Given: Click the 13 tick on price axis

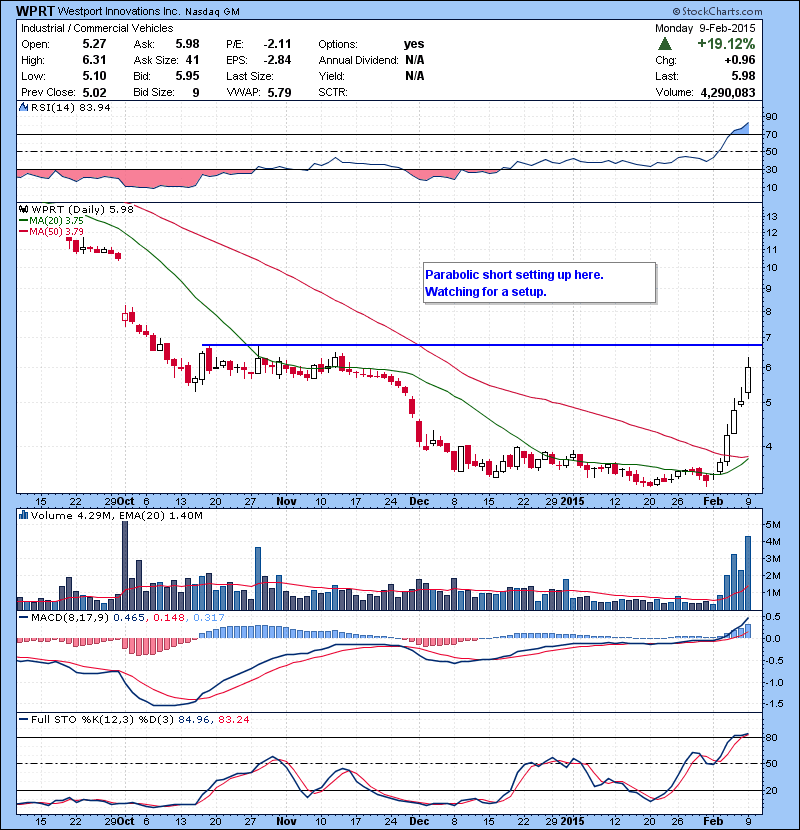Looking at the screenshot, I should click(771, 216).
